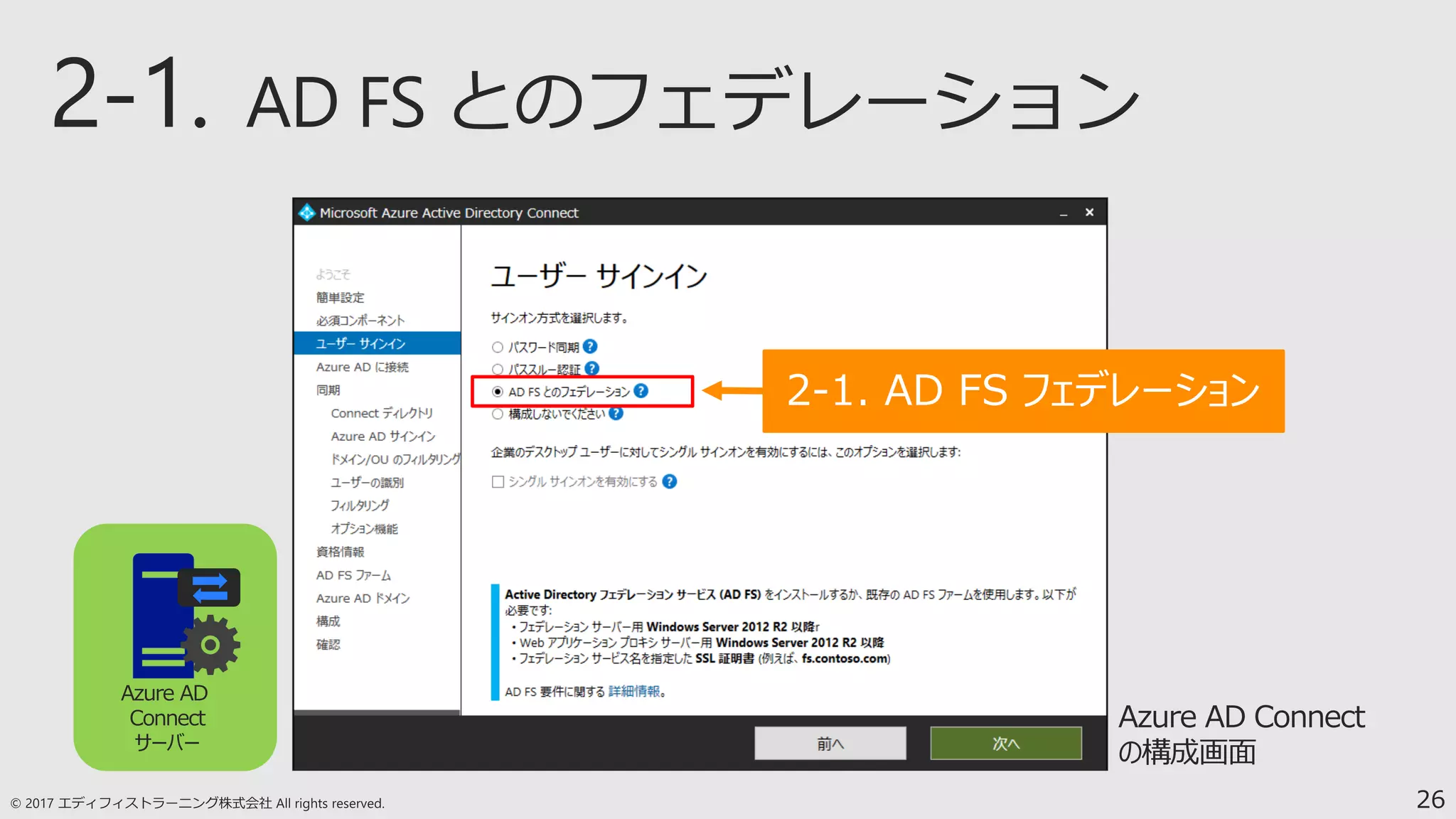
Task: Open help icon for シングル サインオンを有効にする
Action: [669, 481]
